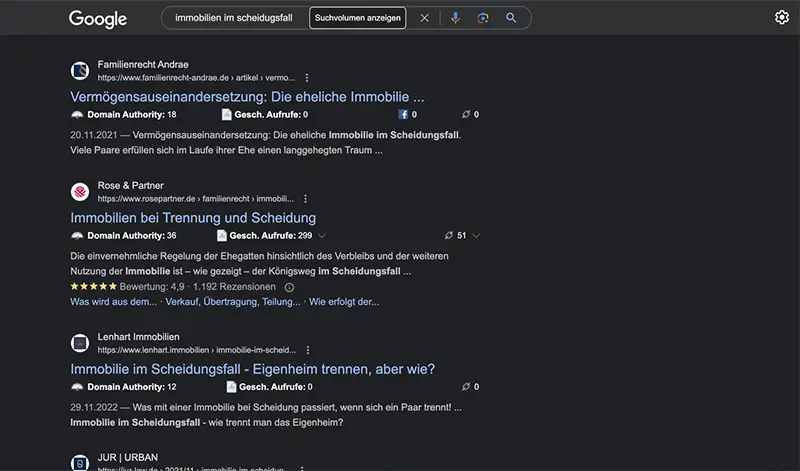Screen dimensions: 800x471
Task: Open three-dot menu for Lenhart Immobilien result
Action: [x=308, y=350]
